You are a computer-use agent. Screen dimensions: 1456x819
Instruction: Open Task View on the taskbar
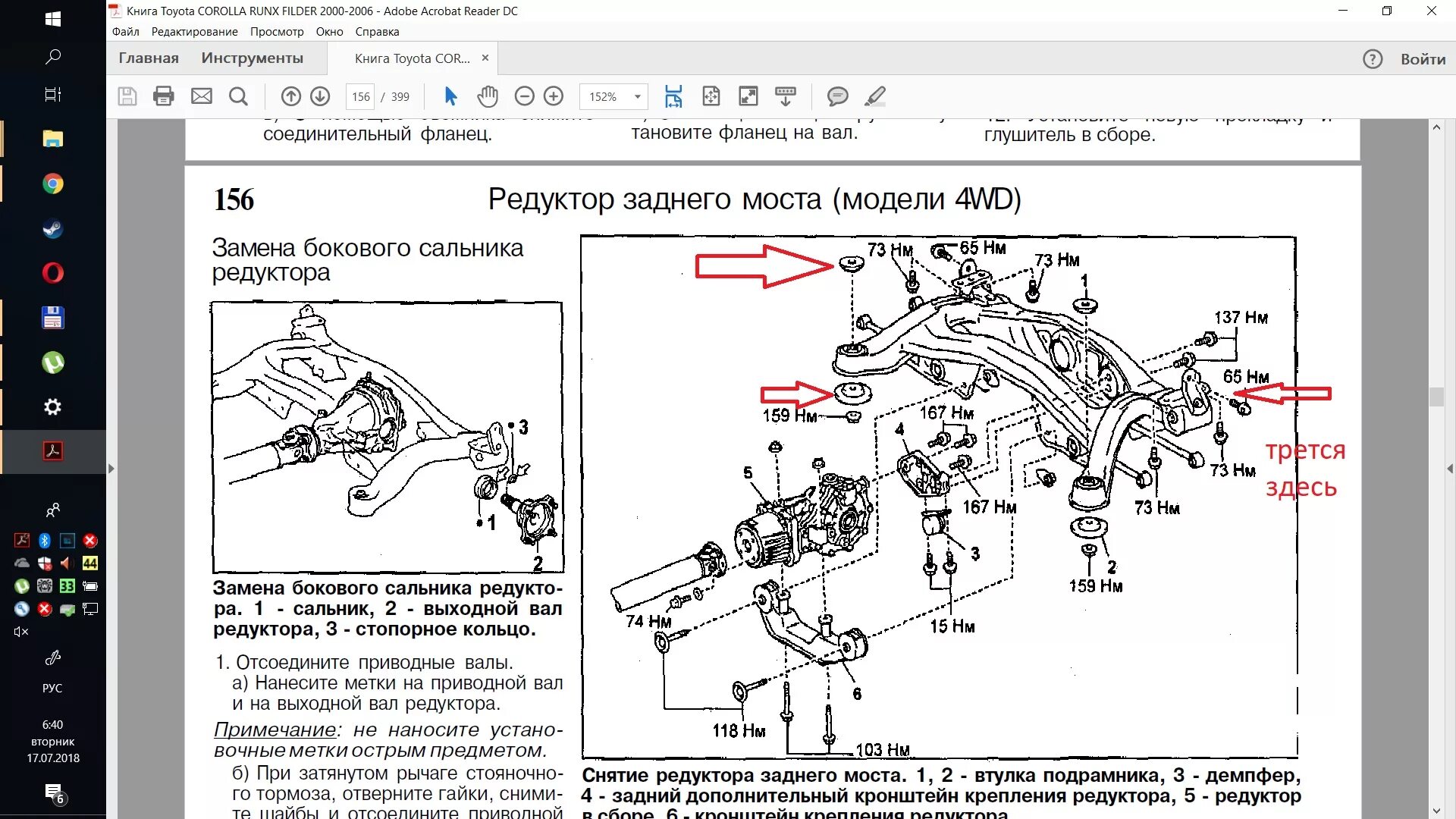53,95
